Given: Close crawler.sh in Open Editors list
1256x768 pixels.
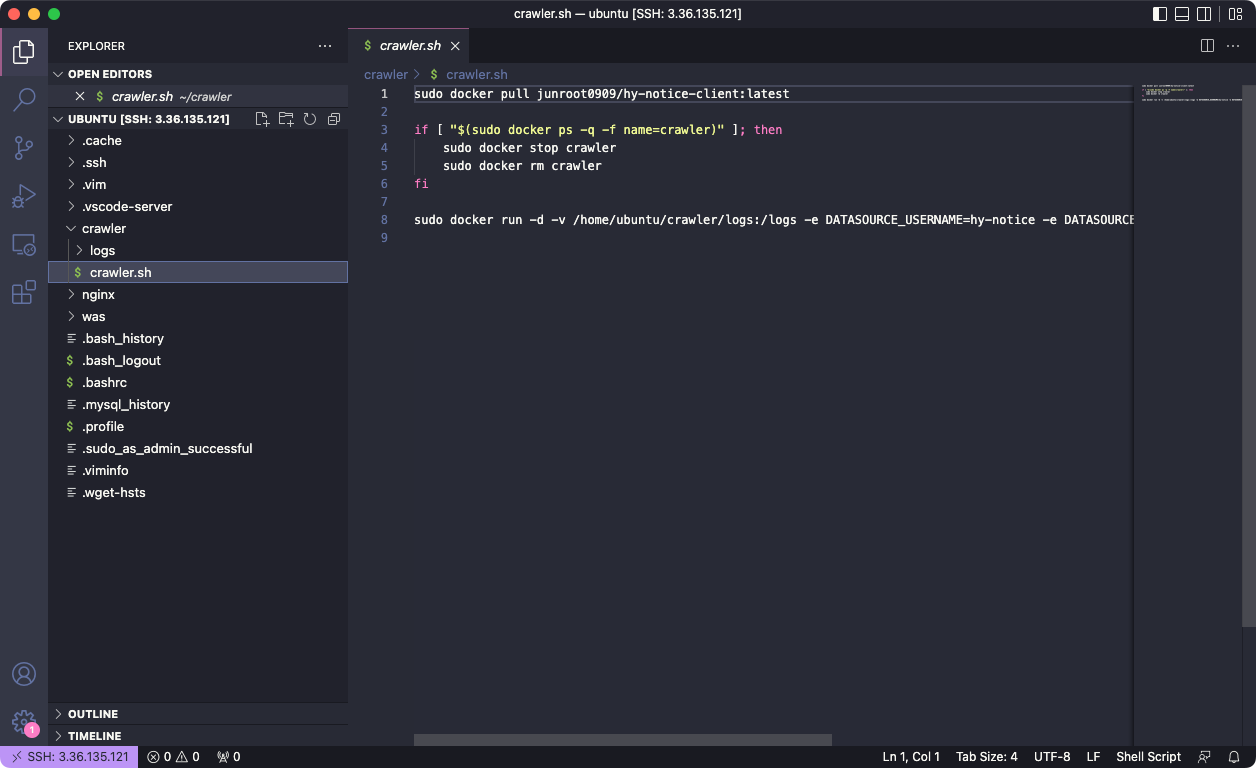Looking at the screenshot, I should click(80, 97).
